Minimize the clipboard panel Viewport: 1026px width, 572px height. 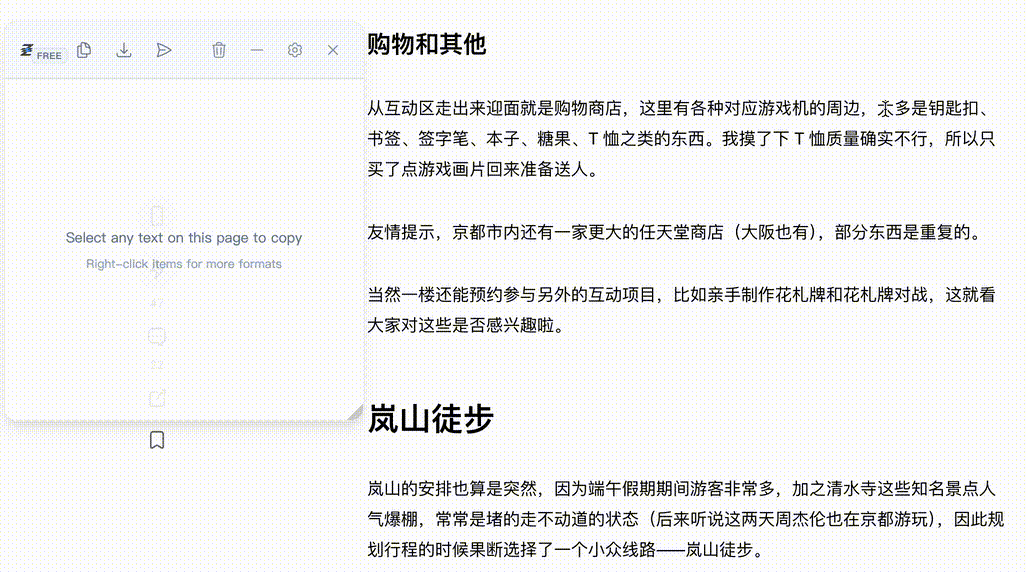(256, 50)
